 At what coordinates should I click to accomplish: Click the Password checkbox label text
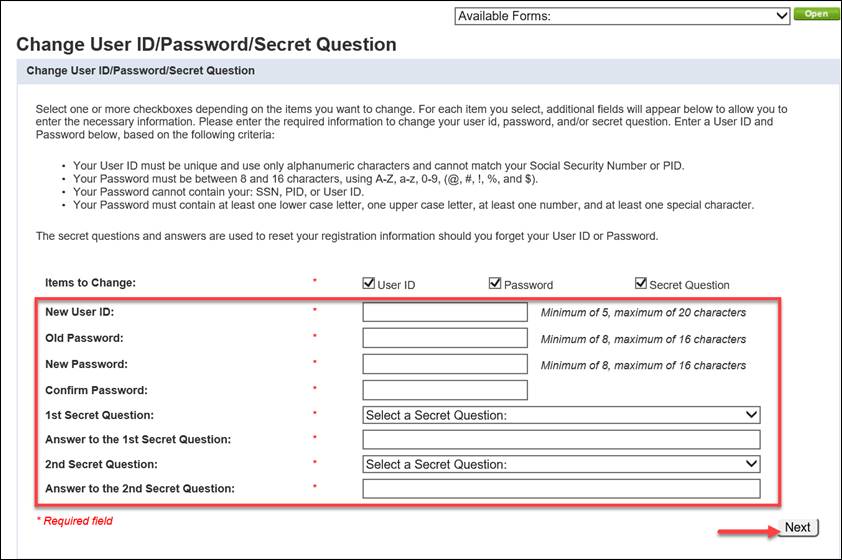coord(528,285)
